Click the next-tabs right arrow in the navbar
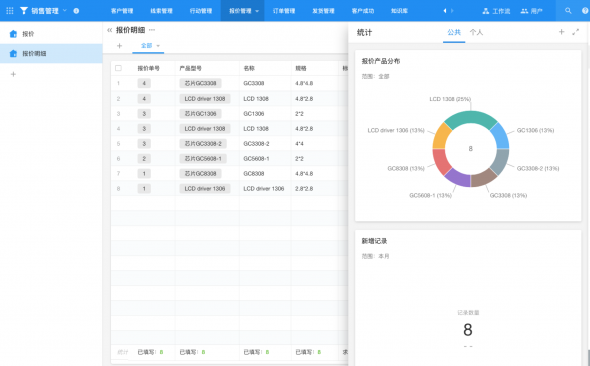590x366 pixels. (x=452, y=11)
